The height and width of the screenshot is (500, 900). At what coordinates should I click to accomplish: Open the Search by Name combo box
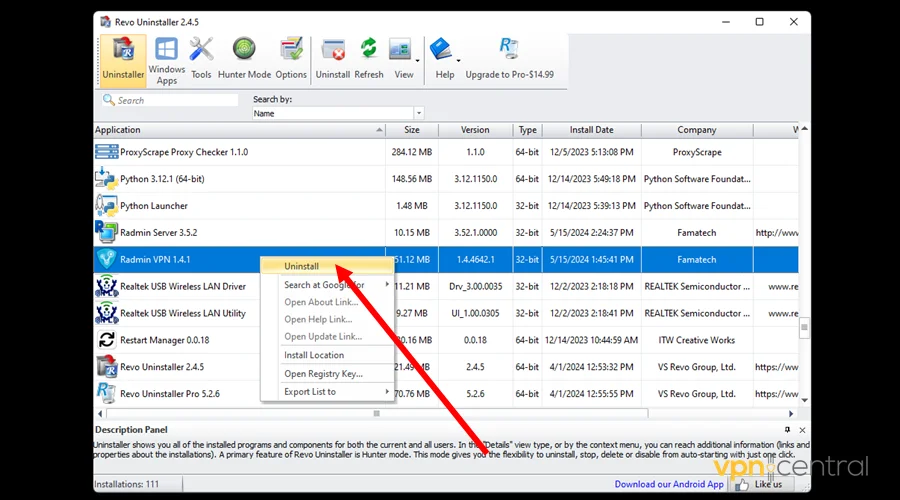(338, 113)
